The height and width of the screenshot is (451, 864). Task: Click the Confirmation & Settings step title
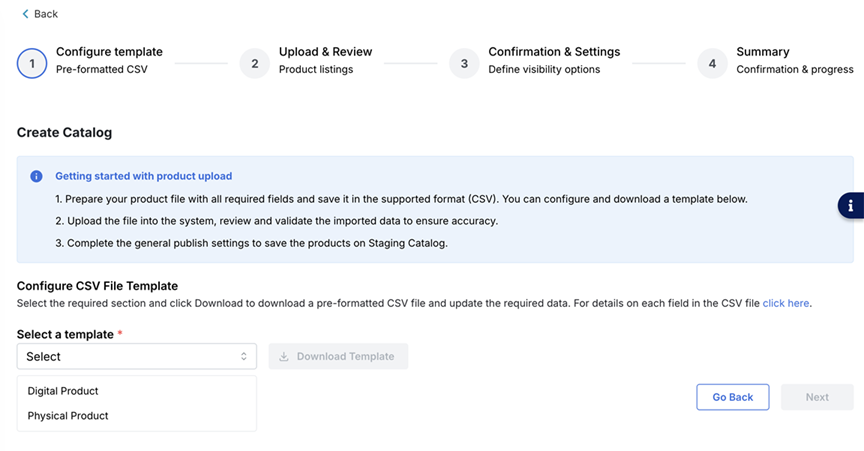(554, 52)
